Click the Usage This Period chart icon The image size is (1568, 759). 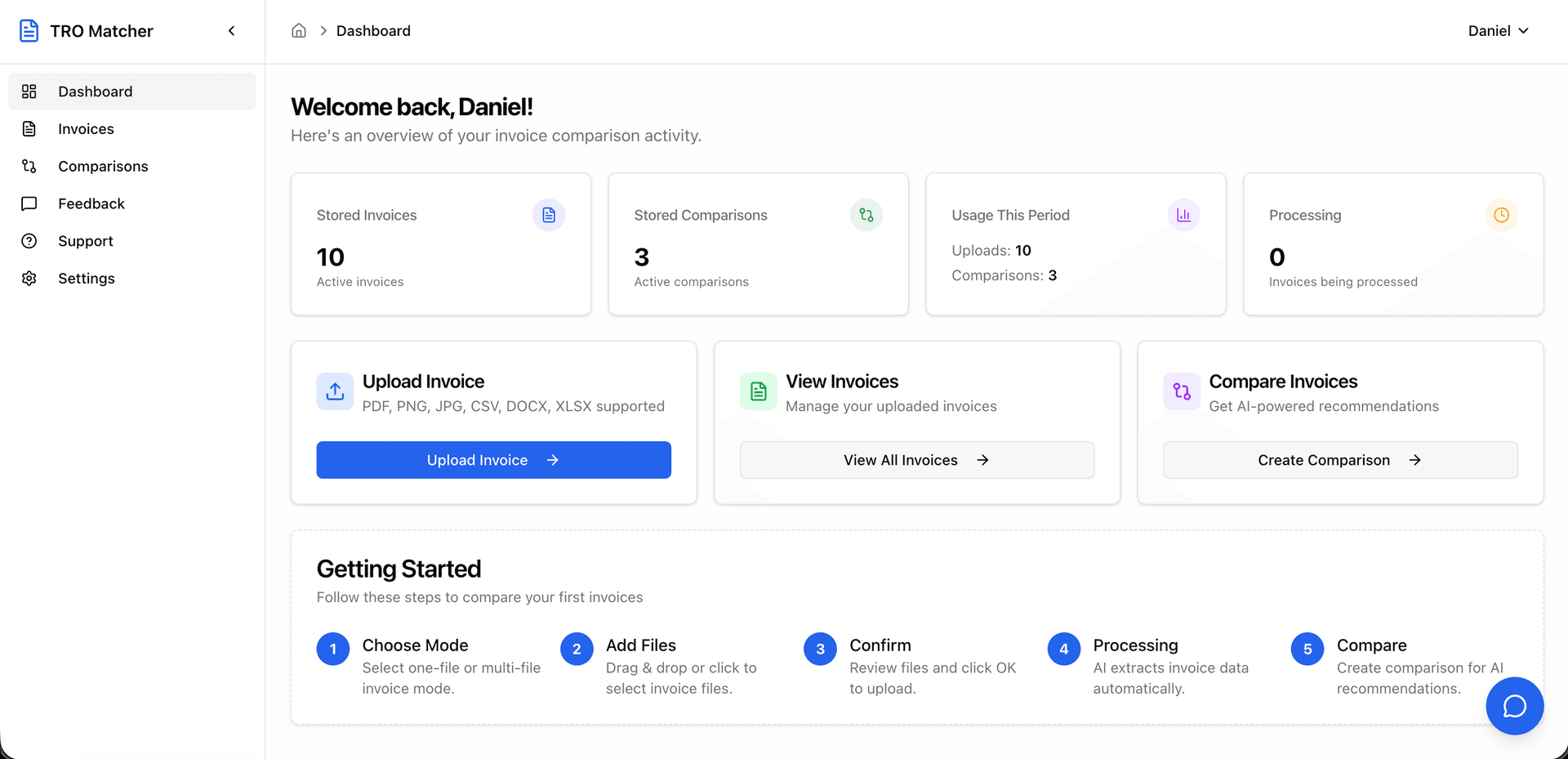1183,215
